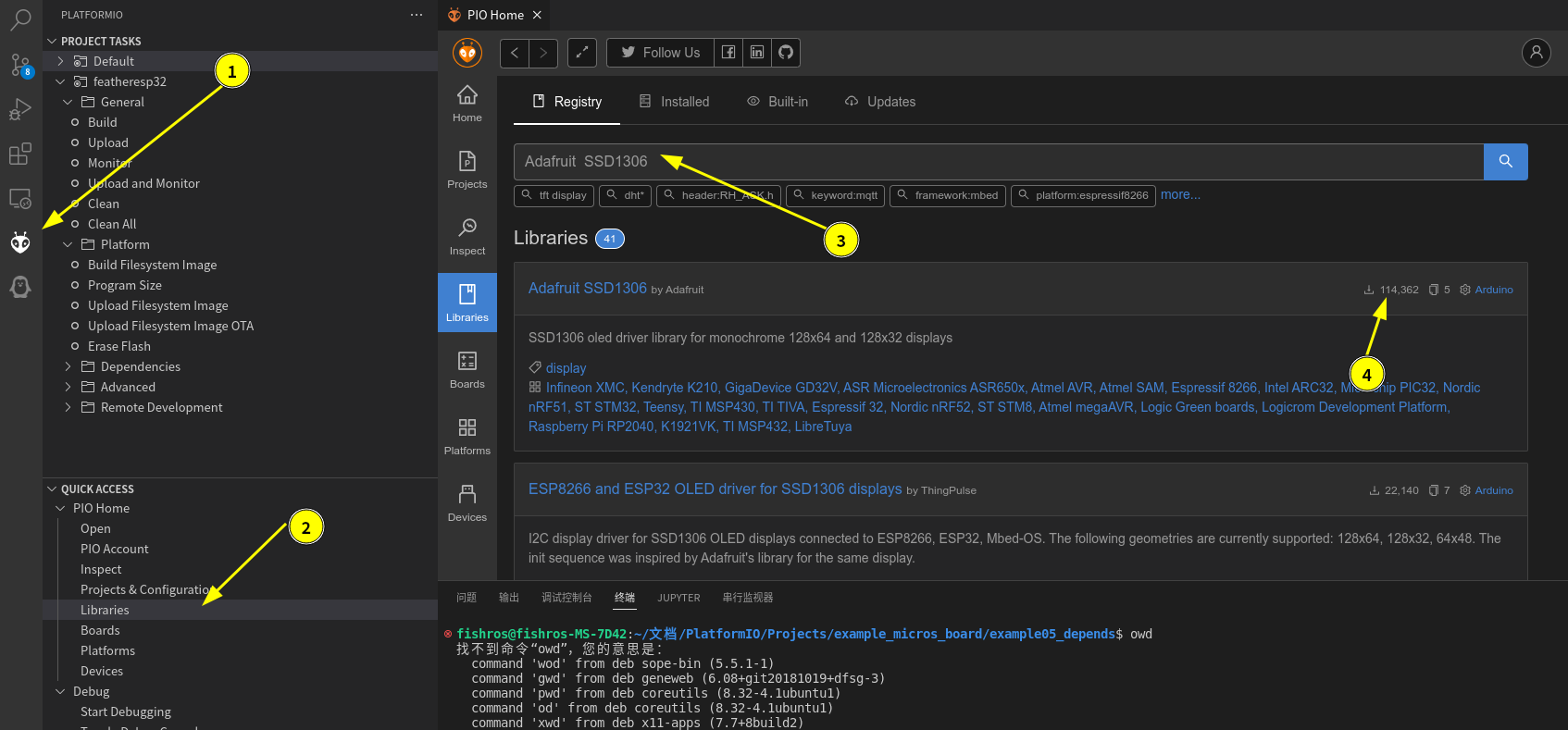
Task: Open the Extensions view icon
Action: pos(20,154)
